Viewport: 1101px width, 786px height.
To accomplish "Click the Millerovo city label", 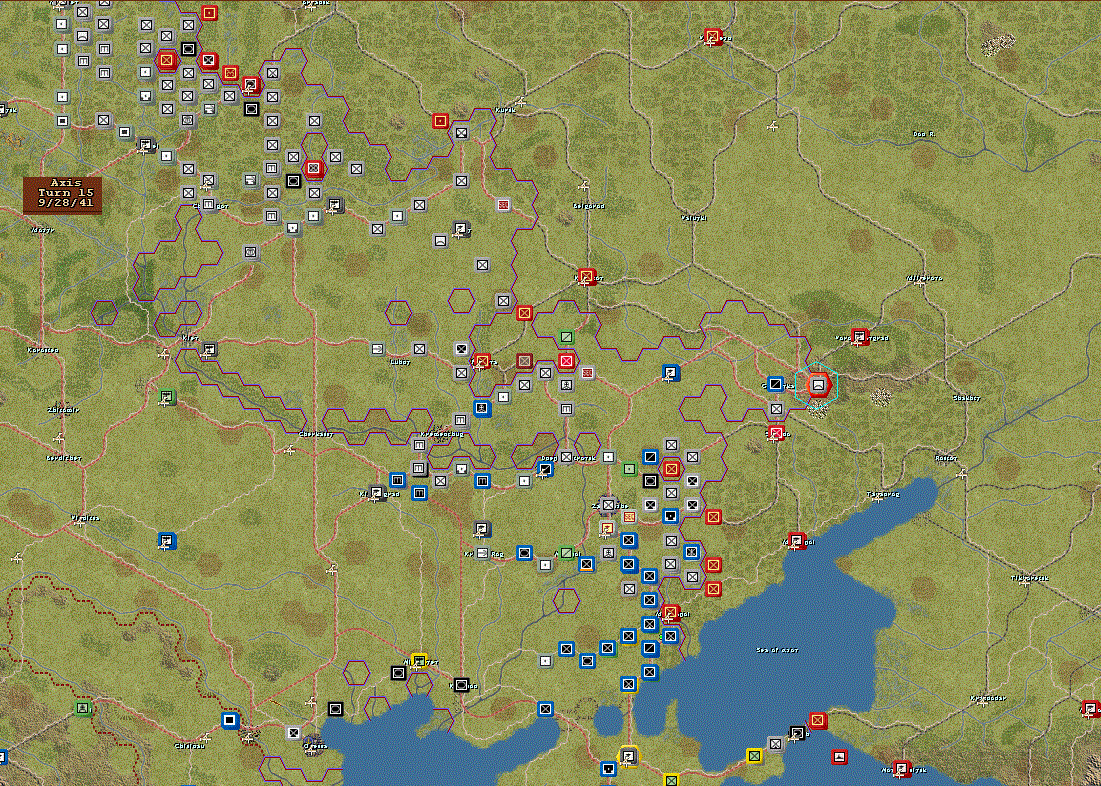I will click(x=924, y=278).
